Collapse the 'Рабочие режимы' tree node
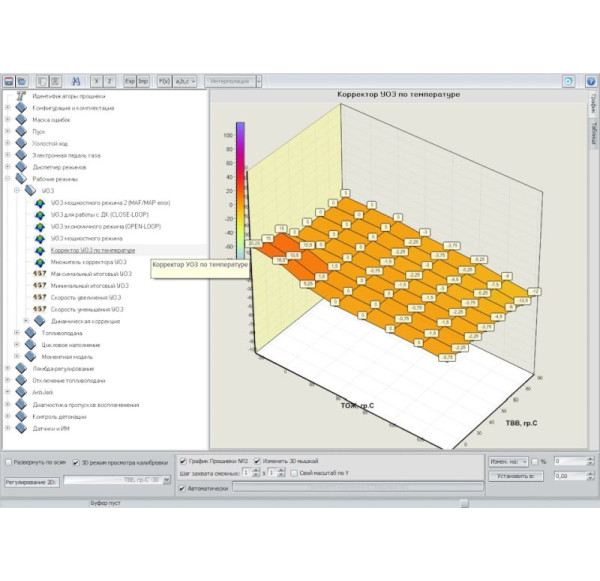The height and width of the screenshot is (581, 600). click(x=8, y=179)
